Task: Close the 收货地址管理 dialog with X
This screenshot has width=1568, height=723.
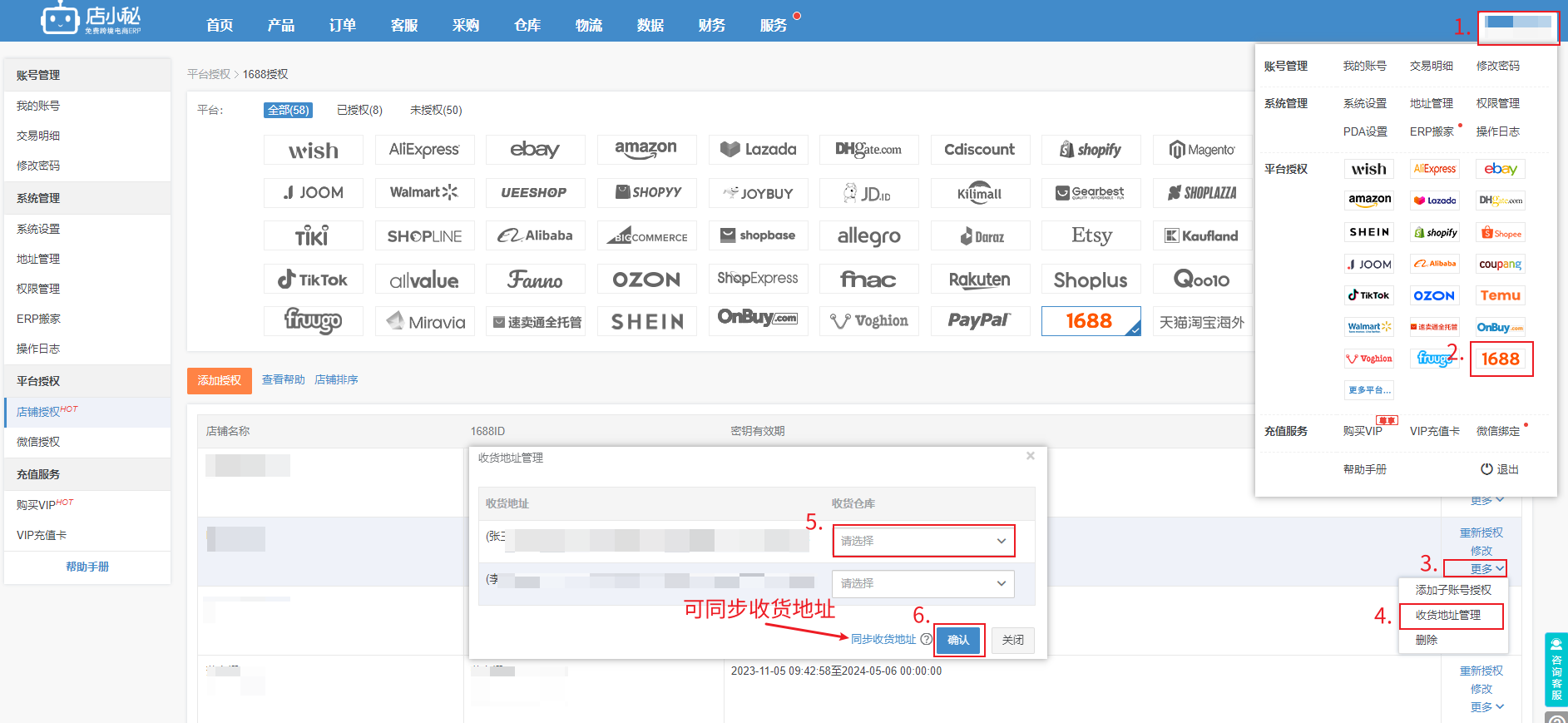Action: [1031, 456]
